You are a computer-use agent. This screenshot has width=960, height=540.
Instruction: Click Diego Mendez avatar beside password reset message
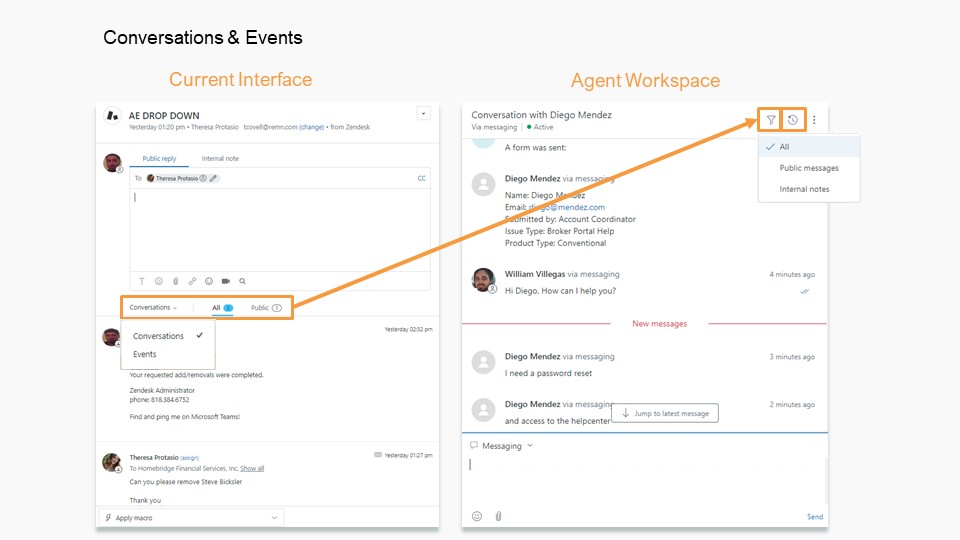pos(484,362)
